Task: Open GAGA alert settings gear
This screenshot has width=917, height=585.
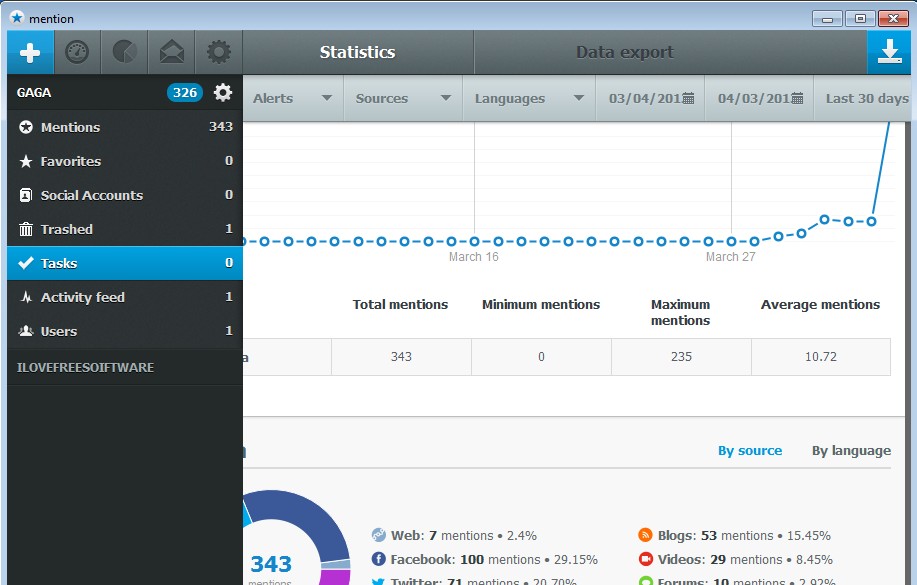Action: (x=223, y=93)
